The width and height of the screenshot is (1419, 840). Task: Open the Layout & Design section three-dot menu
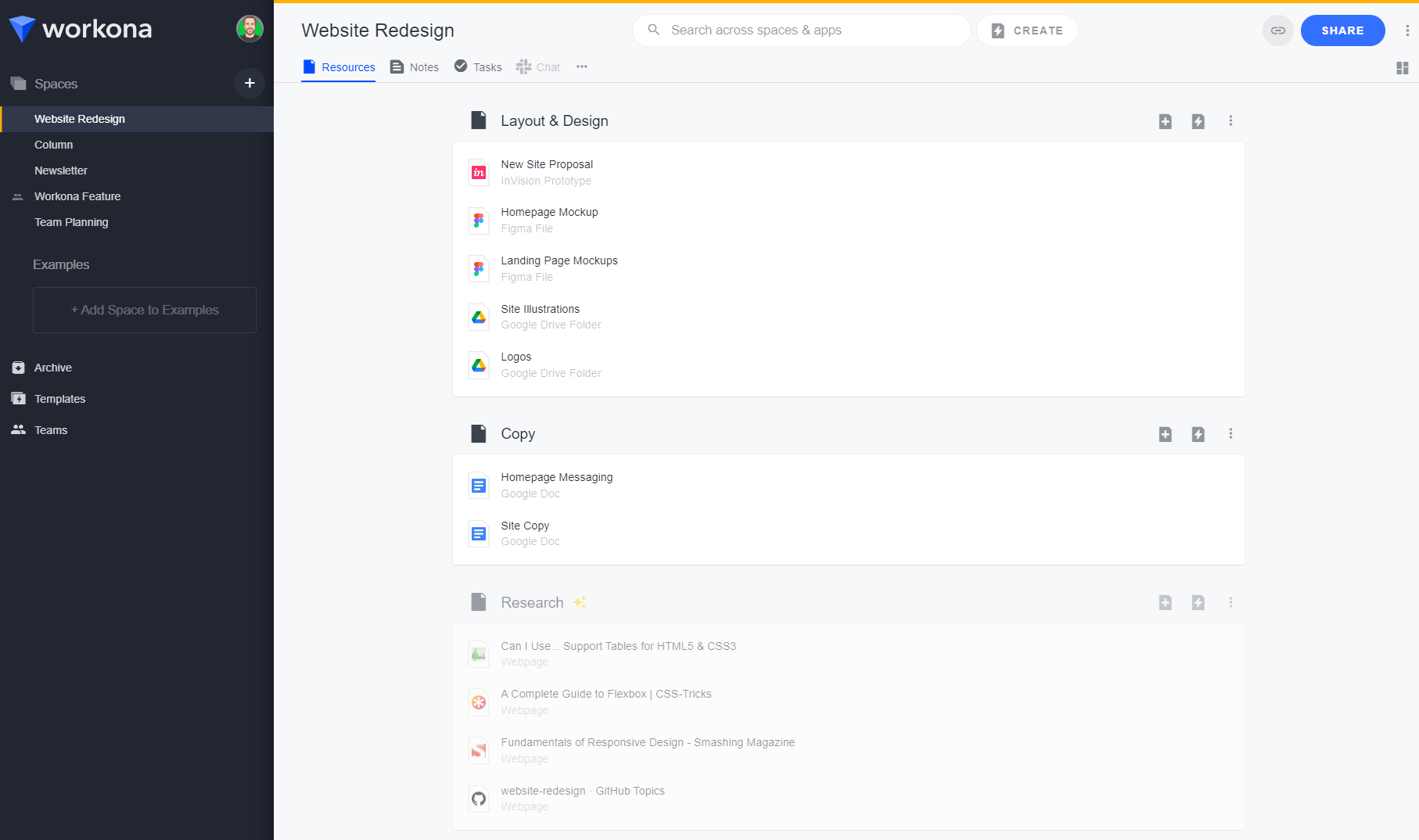click(1230, 121)
